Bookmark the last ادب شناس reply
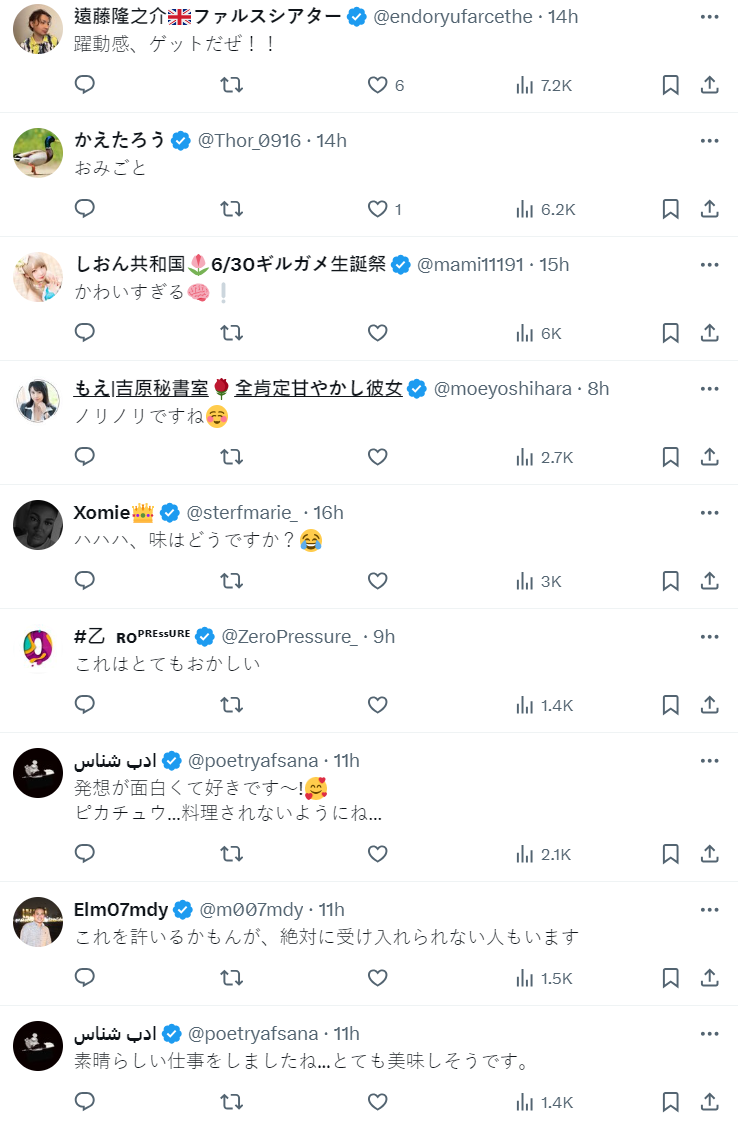The height and width of the screenshot is (1122, 738). point(670,1102)
